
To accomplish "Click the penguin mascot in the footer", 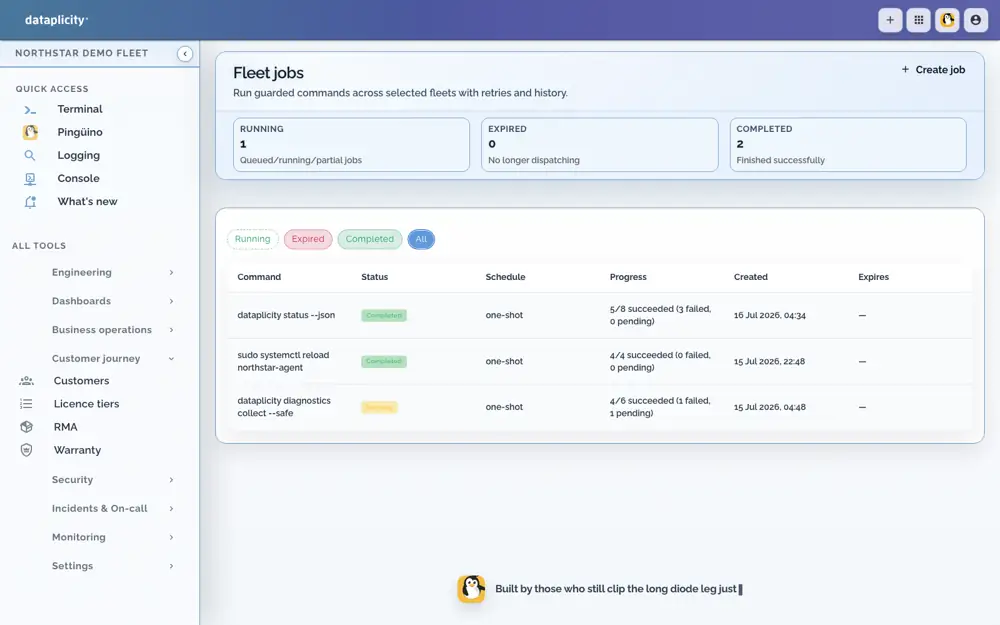I will tap(471, 589).
